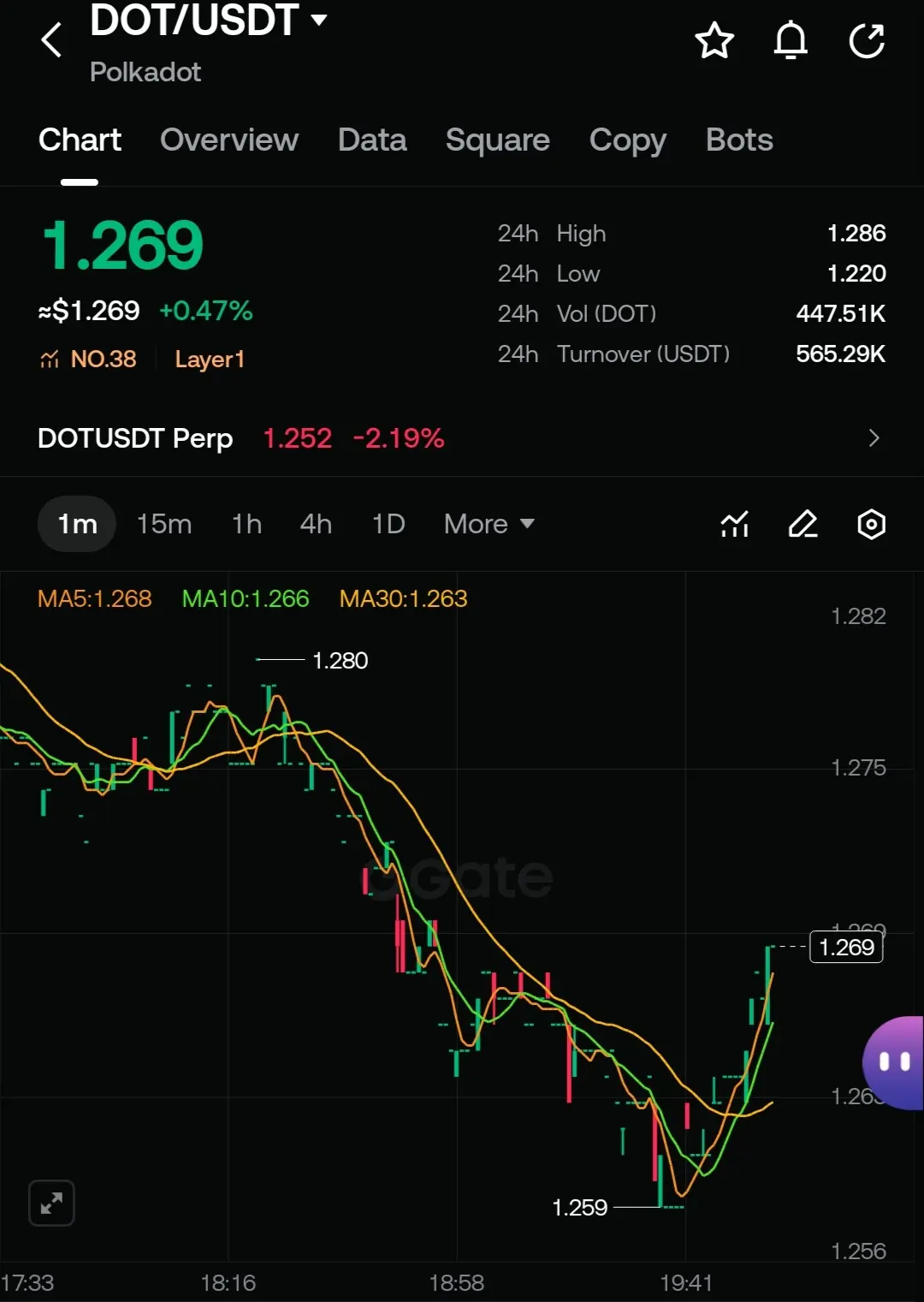Tap the Layer1 category tag
The width and height of the screenshot is (924, 1302).
(x=210, y=360)
